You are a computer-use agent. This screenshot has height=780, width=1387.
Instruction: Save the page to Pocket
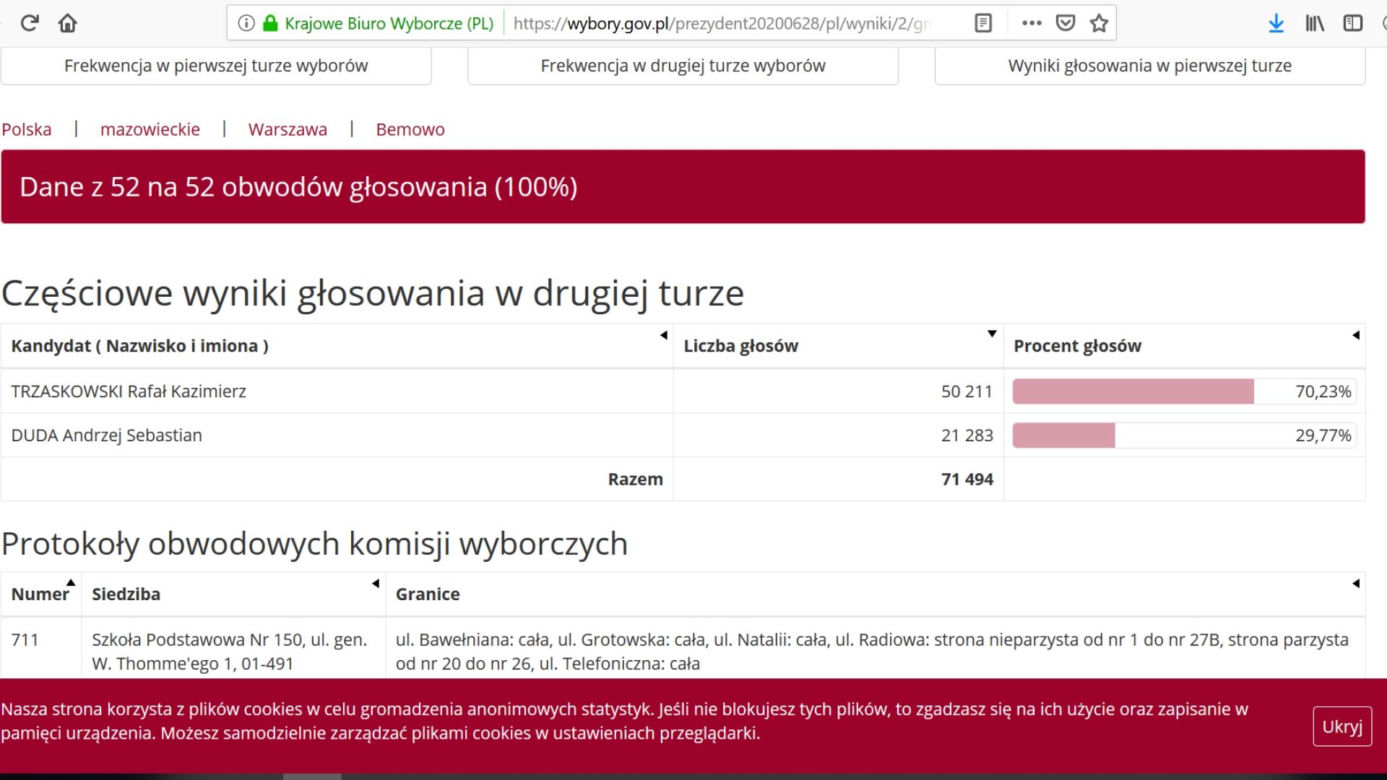click(x=1066, y=23)
